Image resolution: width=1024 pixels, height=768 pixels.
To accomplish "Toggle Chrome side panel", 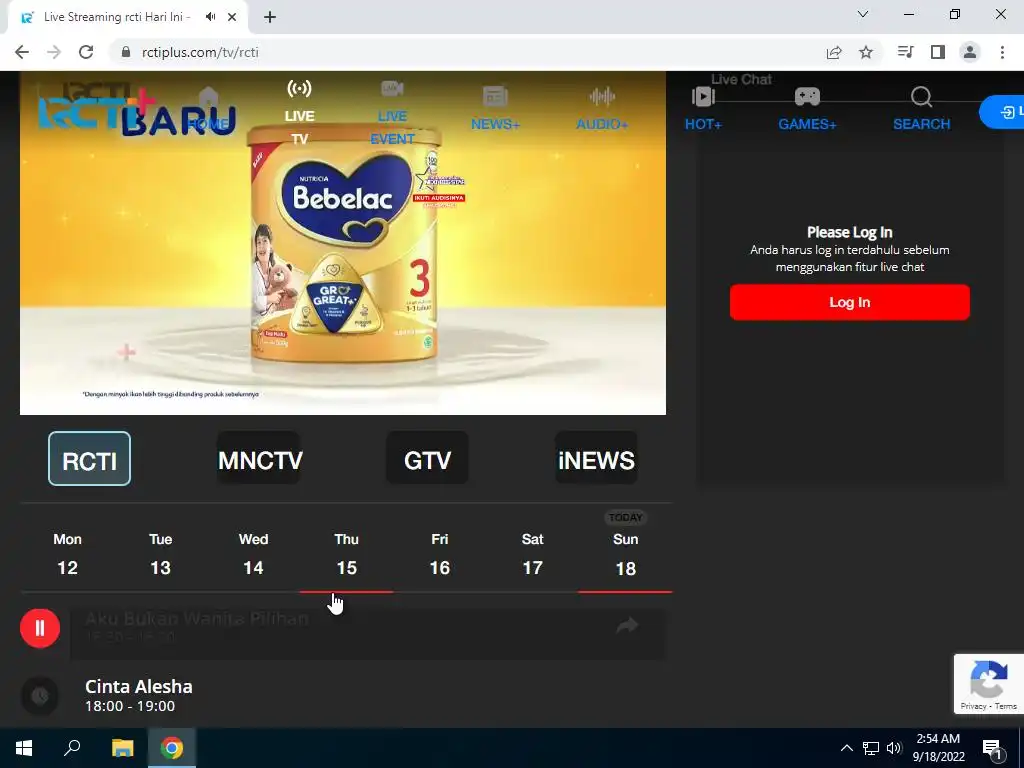I will [938, 52].
